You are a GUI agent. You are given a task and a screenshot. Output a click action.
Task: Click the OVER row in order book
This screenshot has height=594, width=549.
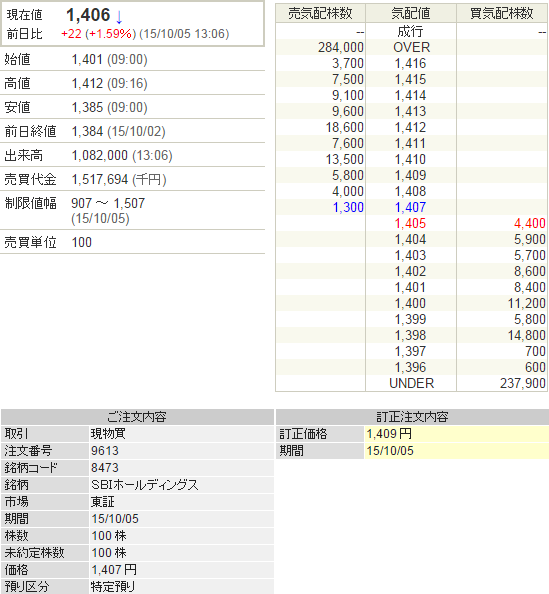coord(411,47)
